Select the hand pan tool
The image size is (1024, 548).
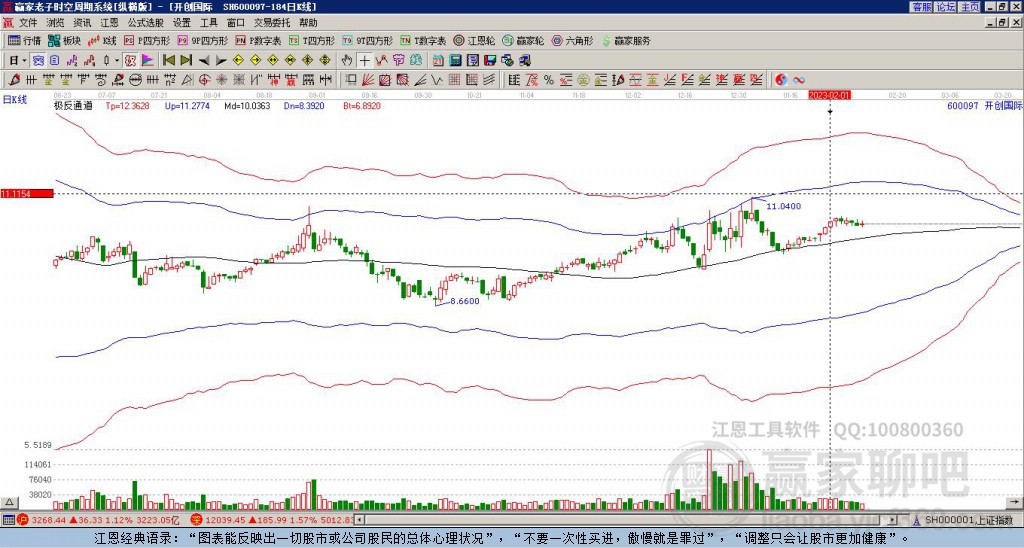[x=347, y=61]
